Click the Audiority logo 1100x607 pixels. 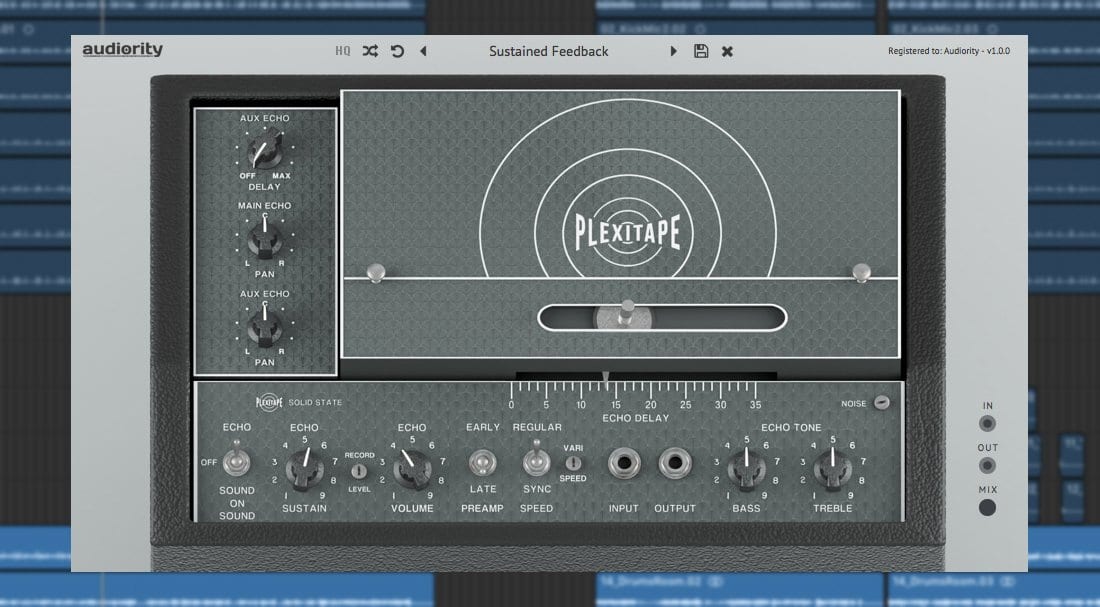(123, 49)
